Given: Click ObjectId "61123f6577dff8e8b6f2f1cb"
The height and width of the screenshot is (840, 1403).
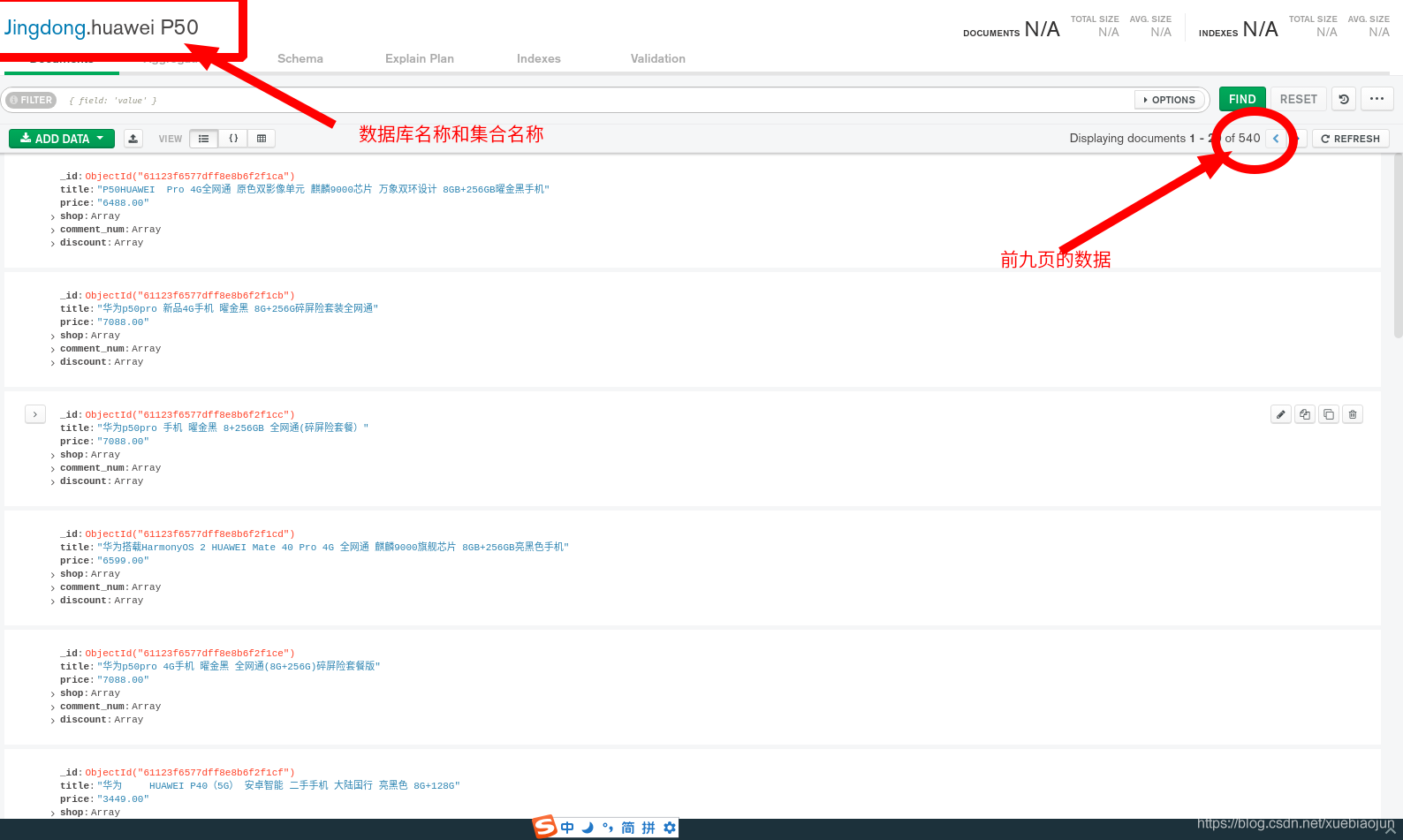Looking at the screenshot, I should (x=190, y=296).
